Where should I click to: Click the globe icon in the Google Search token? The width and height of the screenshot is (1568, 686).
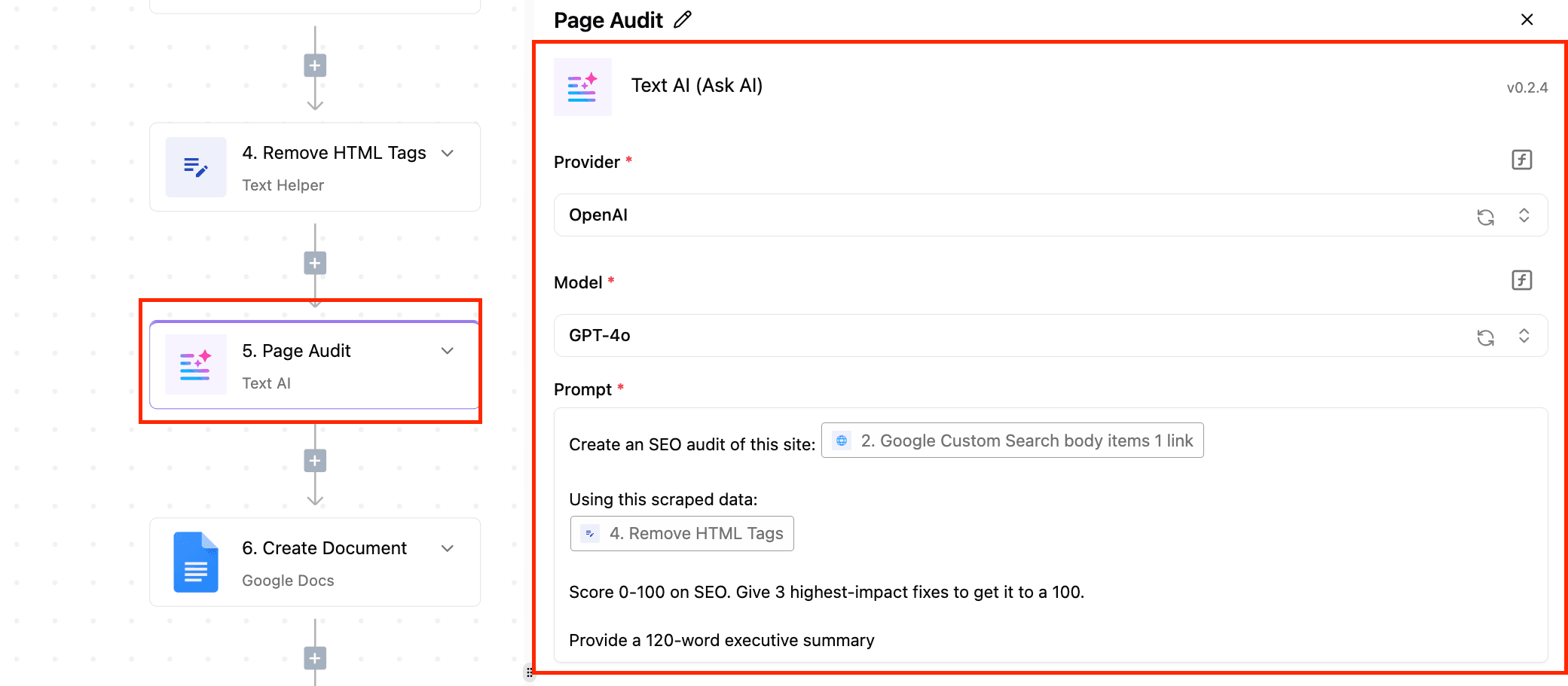tap(842, 441)
